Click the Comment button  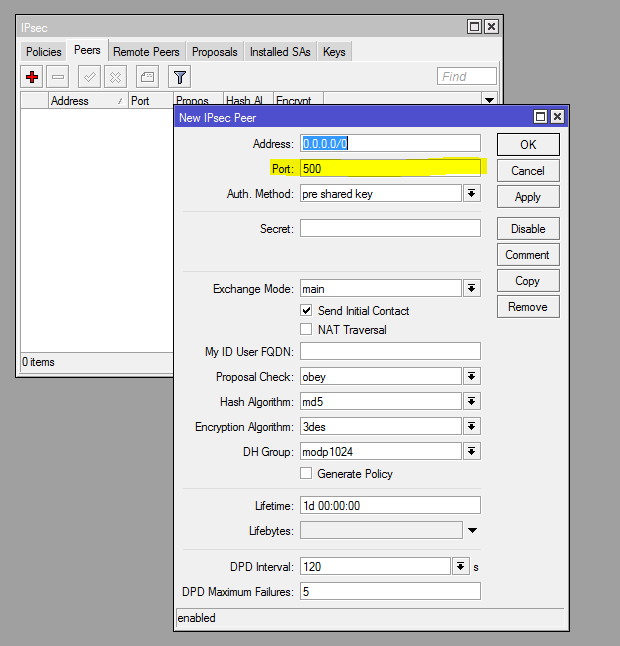pyautogui.click(x=528, y=255)
